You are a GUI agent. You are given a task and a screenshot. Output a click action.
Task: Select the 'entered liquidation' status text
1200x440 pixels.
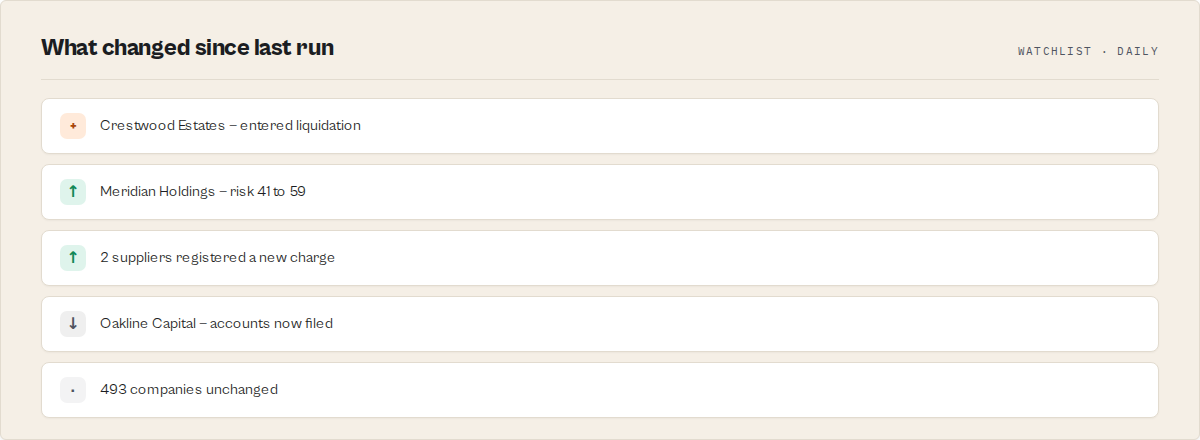pos(300,126)
